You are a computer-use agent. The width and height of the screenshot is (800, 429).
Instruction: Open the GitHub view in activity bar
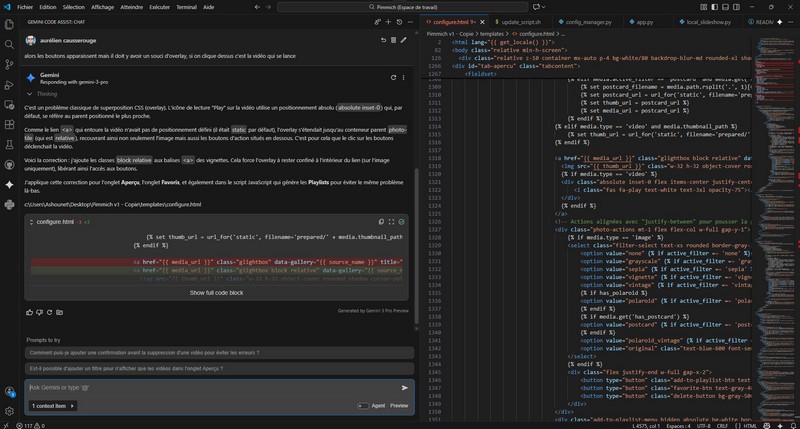point(9,164)
